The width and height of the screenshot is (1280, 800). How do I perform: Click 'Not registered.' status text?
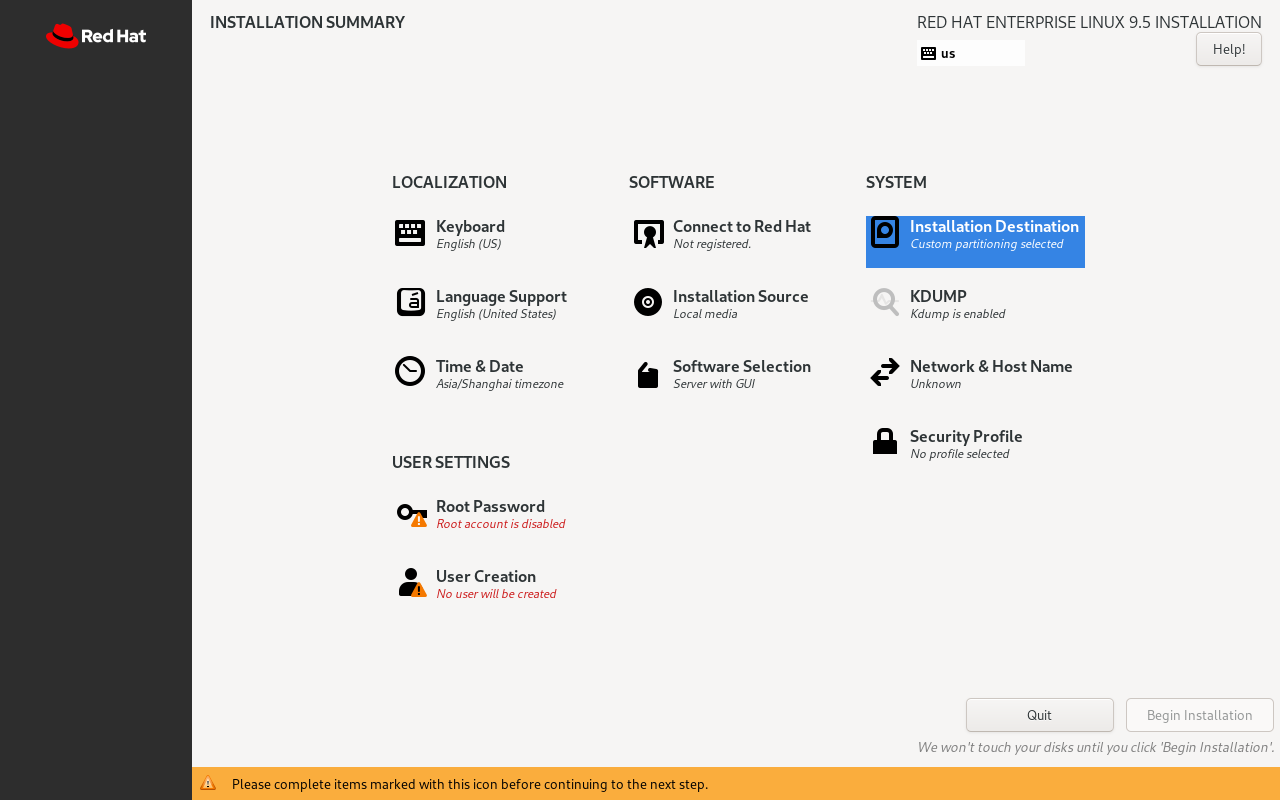[712, 244]
